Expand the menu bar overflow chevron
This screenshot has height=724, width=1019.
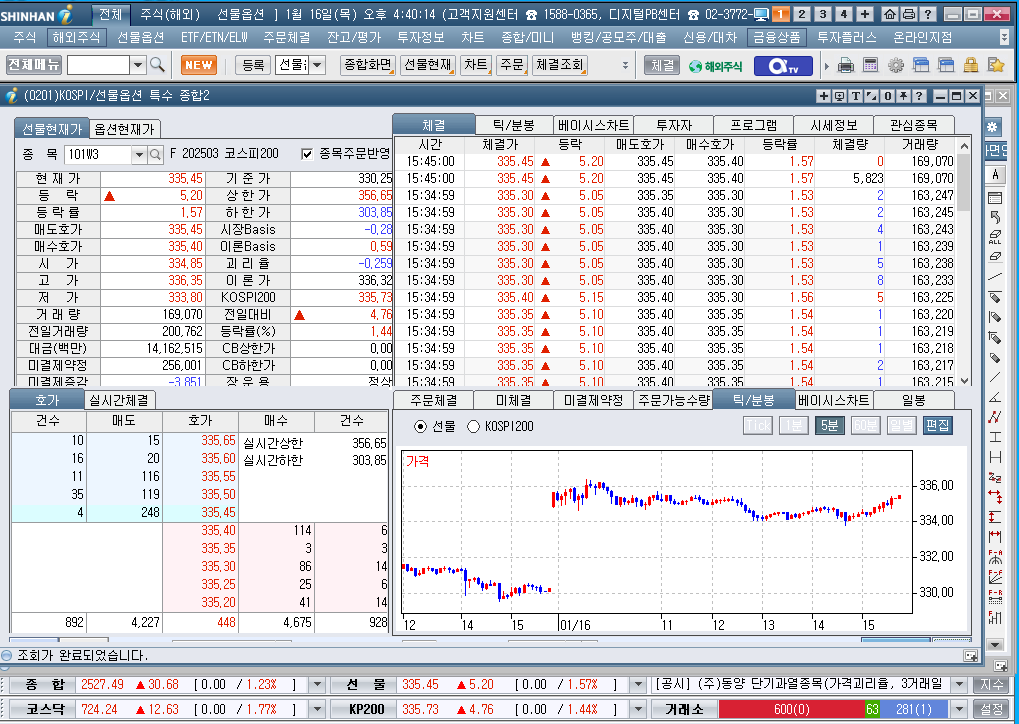coord(1005,38)
